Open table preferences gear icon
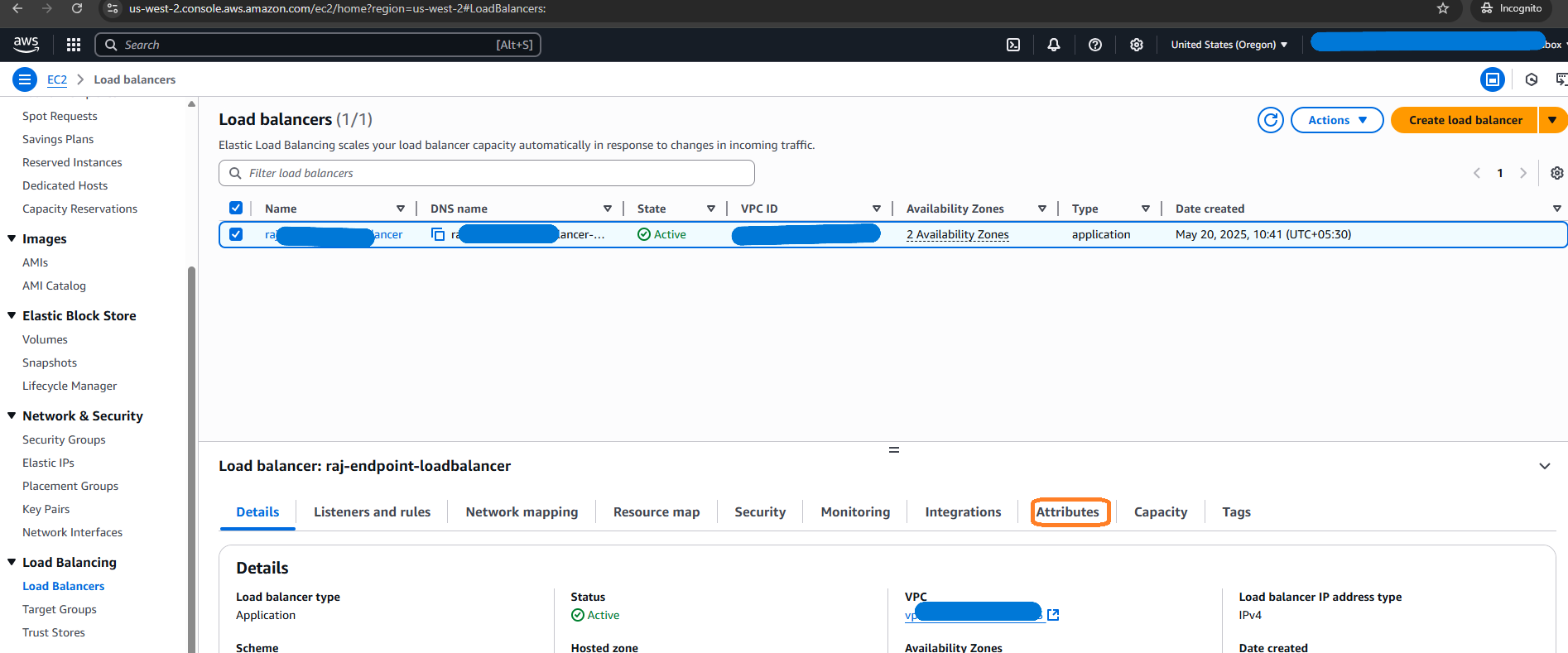Image resolution: width=1568 pixels, height=653 pixels. click(1556, 173)
